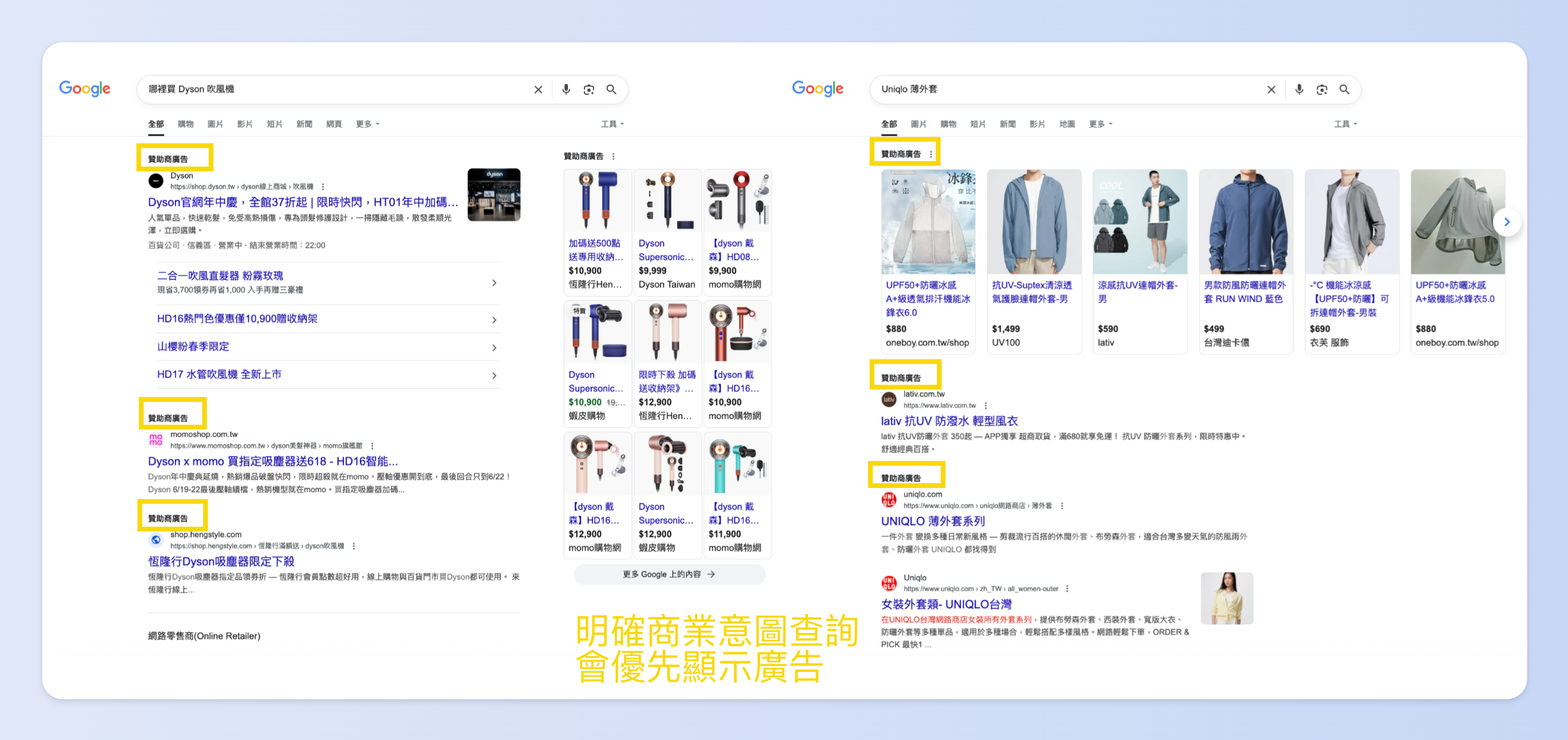Screen dimensions: 1568x740
Task: Open the 女裝外套類- UNIQLO台灣 result
Action: (x=946, y=605)
